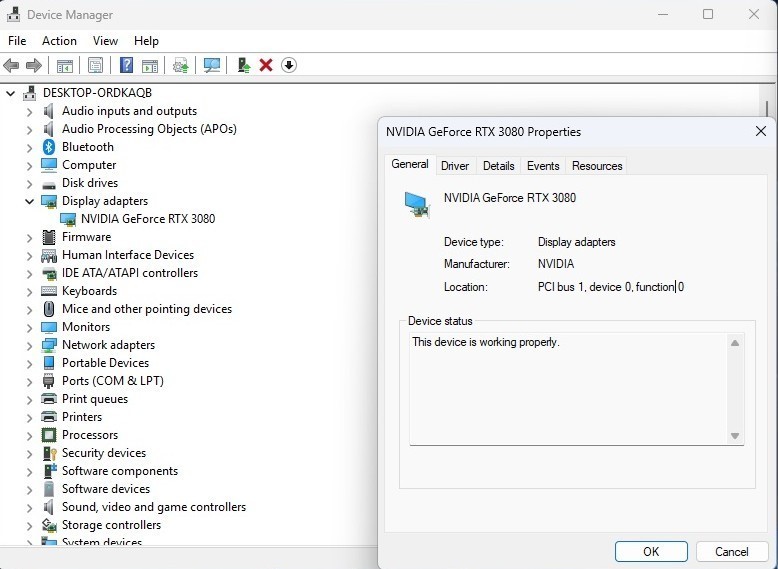The height and width of the screenshot is (569, 778).
Task: Select the Software devices row
Action: (x=106, y=489)
